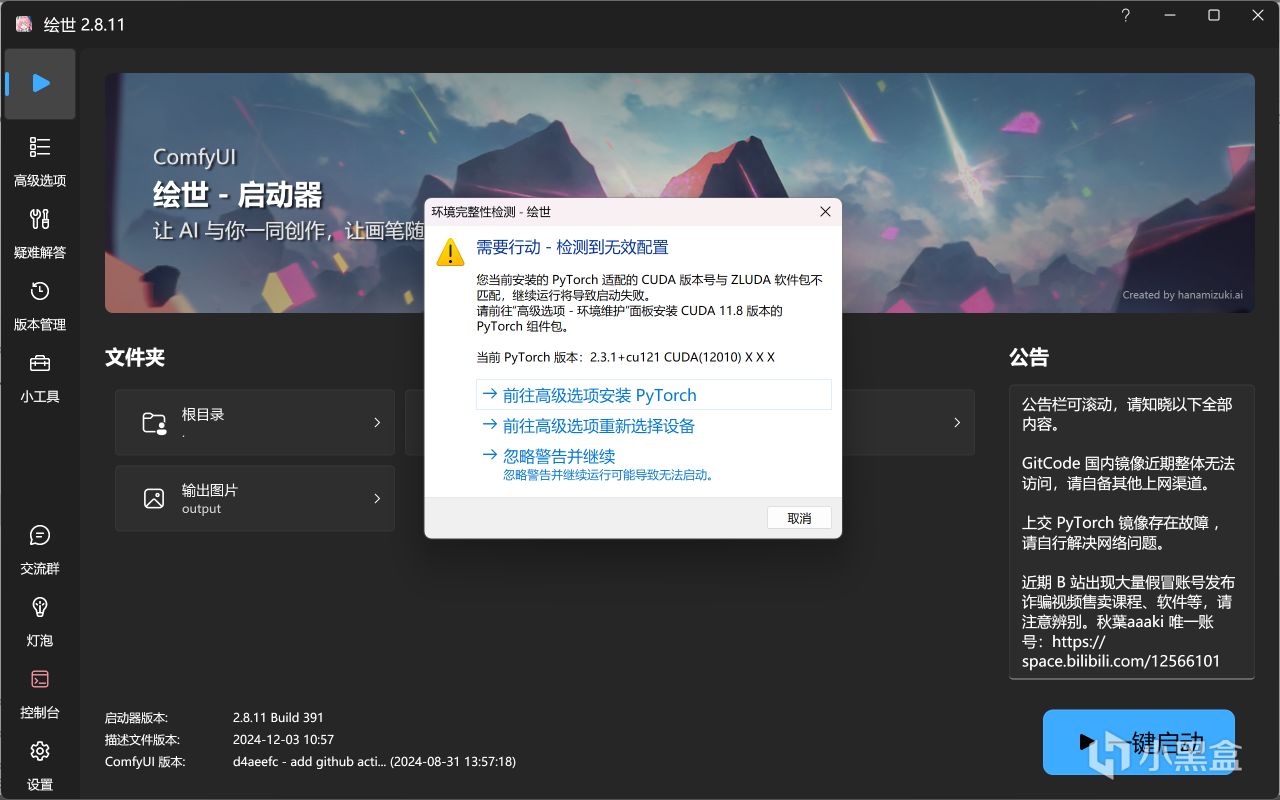Close the 绘世 launcher window
This screenshot has height=800, width=1280.
click(x=1258, y=15)
